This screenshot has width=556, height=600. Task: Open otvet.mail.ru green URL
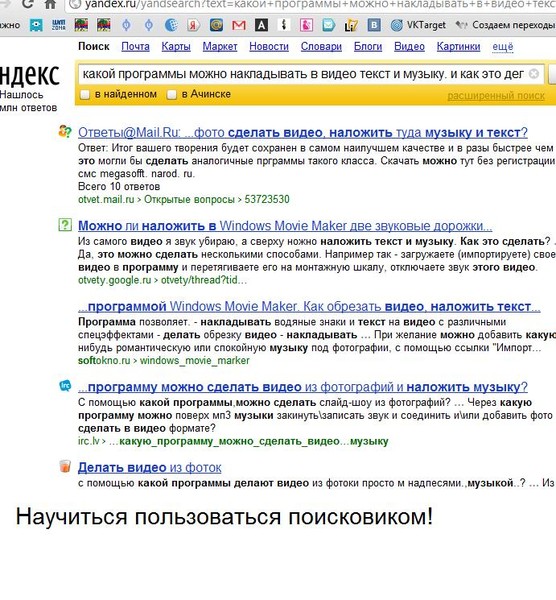(x=106, y=199)
